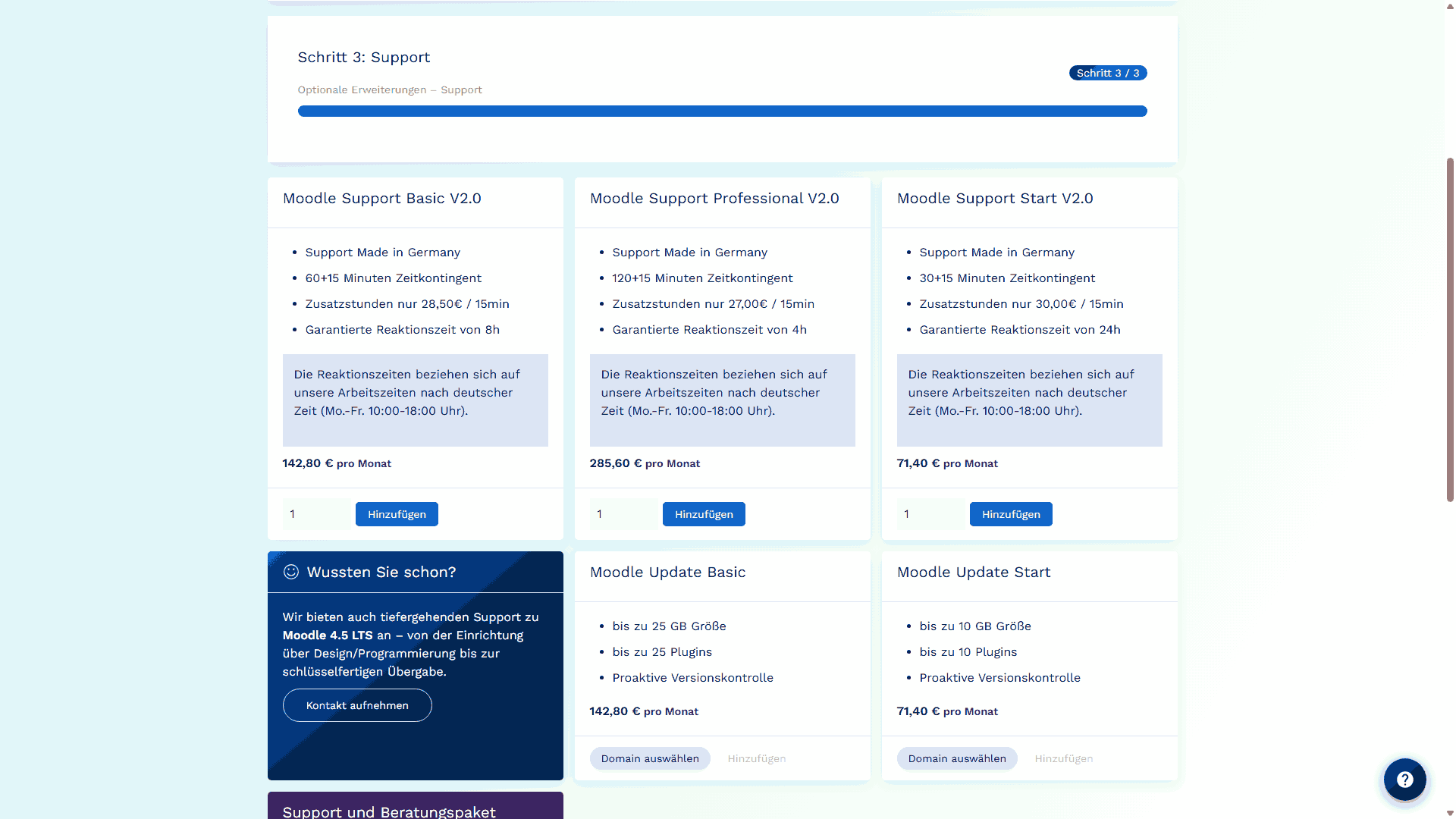
Task: Select heading Moodle Support Start V2.0
Action: pos(995,198)
